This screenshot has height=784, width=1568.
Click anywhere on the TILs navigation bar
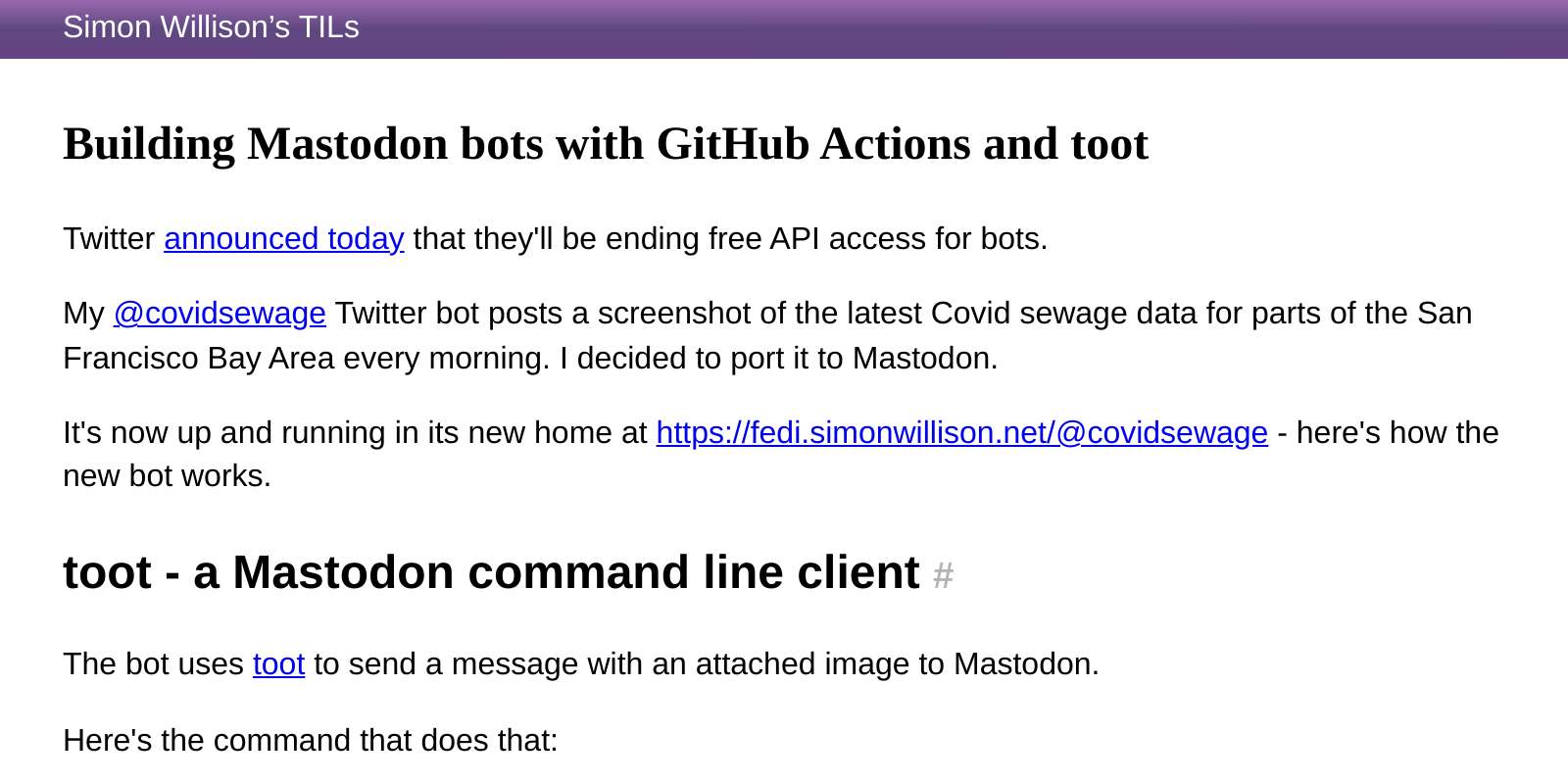[x=784, y=27]
